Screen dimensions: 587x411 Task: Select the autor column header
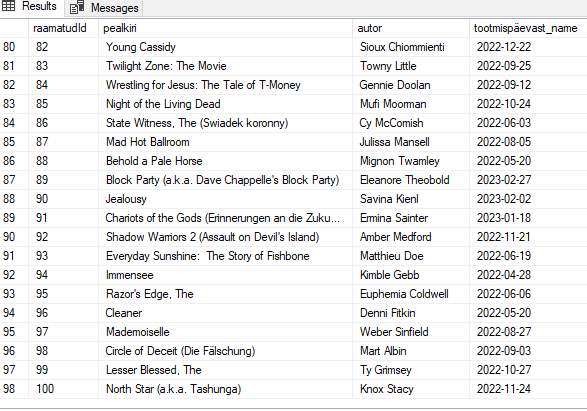coord(411,28)
